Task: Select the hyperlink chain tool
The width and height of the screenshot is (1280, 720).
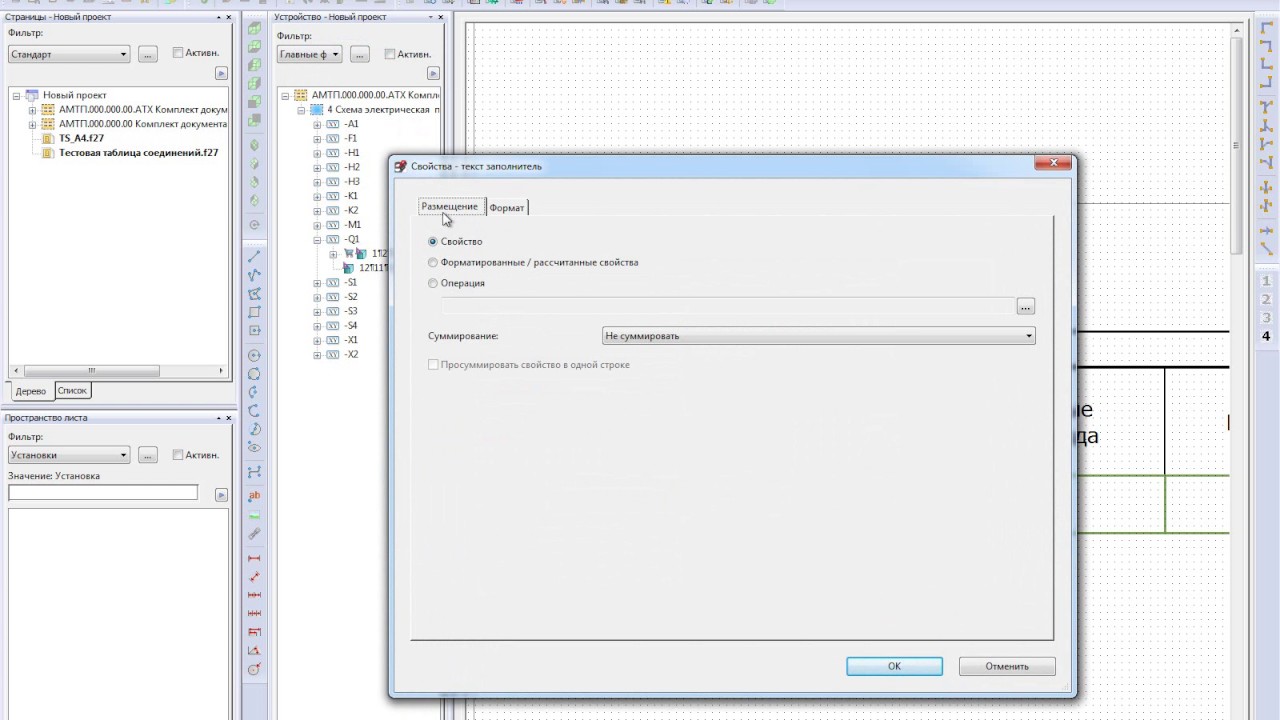Action: [x=254, y=534]
